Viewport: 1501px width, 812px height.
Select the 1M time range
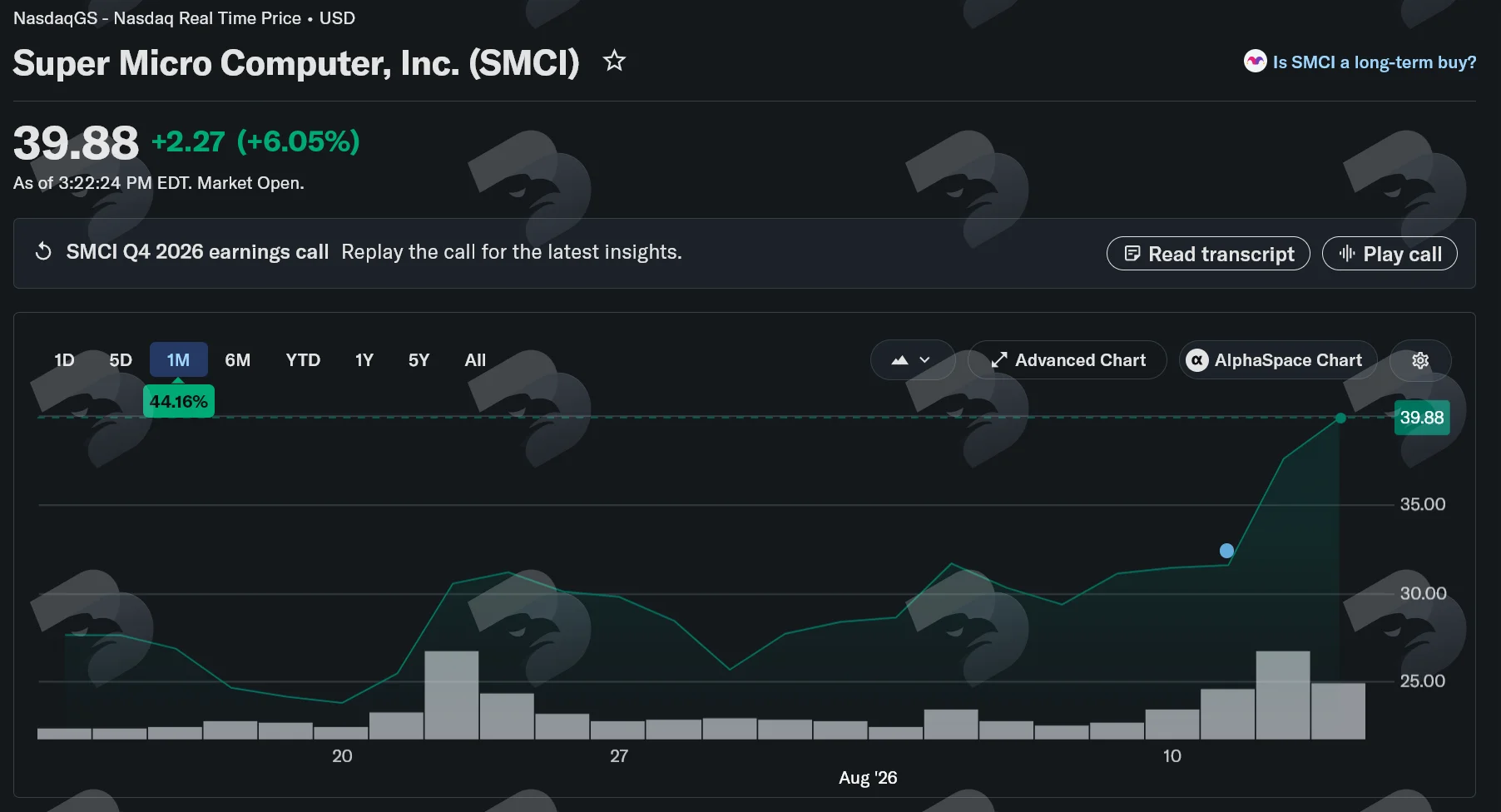[x=178, y=360]
